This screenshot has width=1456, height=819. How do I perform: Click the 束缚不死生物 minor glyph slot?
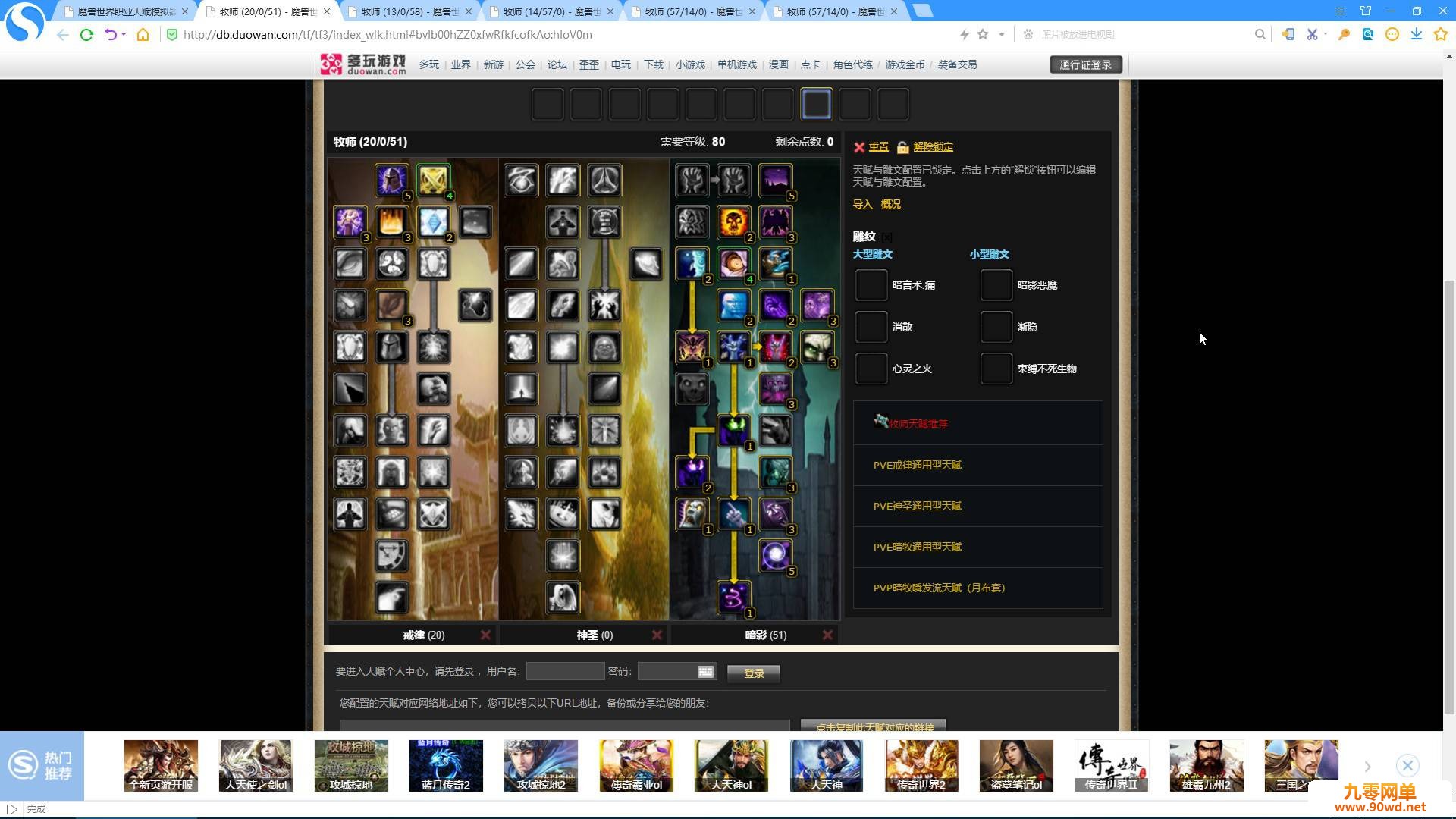[x=996, y=369]
